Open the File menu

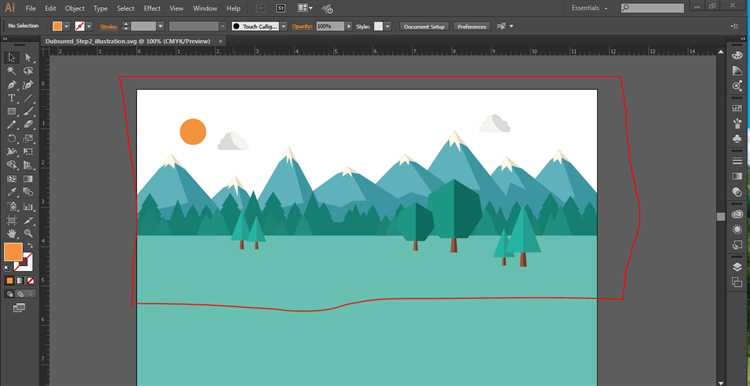tap(31, 9)
